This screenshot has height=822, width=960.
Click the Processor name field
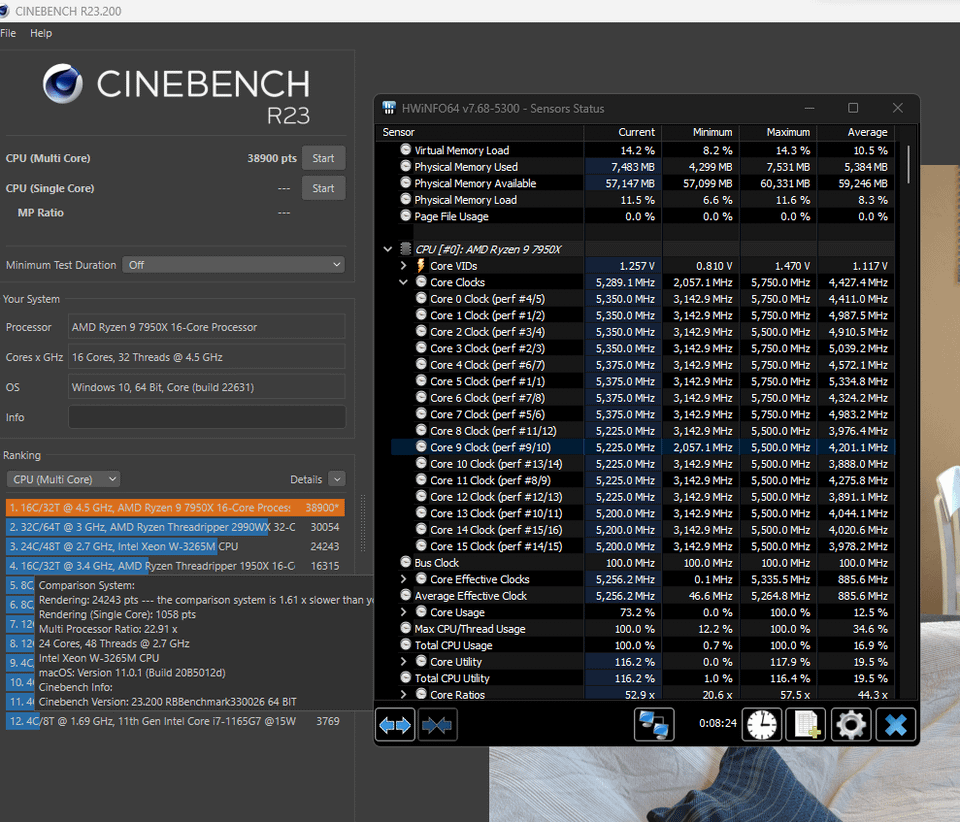point(207,327)
